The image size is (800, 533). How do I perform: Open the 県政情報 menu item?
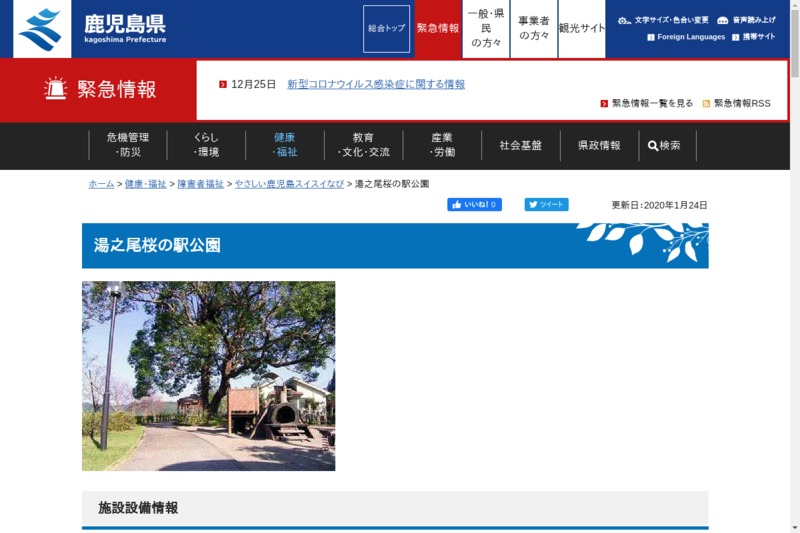[599, 145]
